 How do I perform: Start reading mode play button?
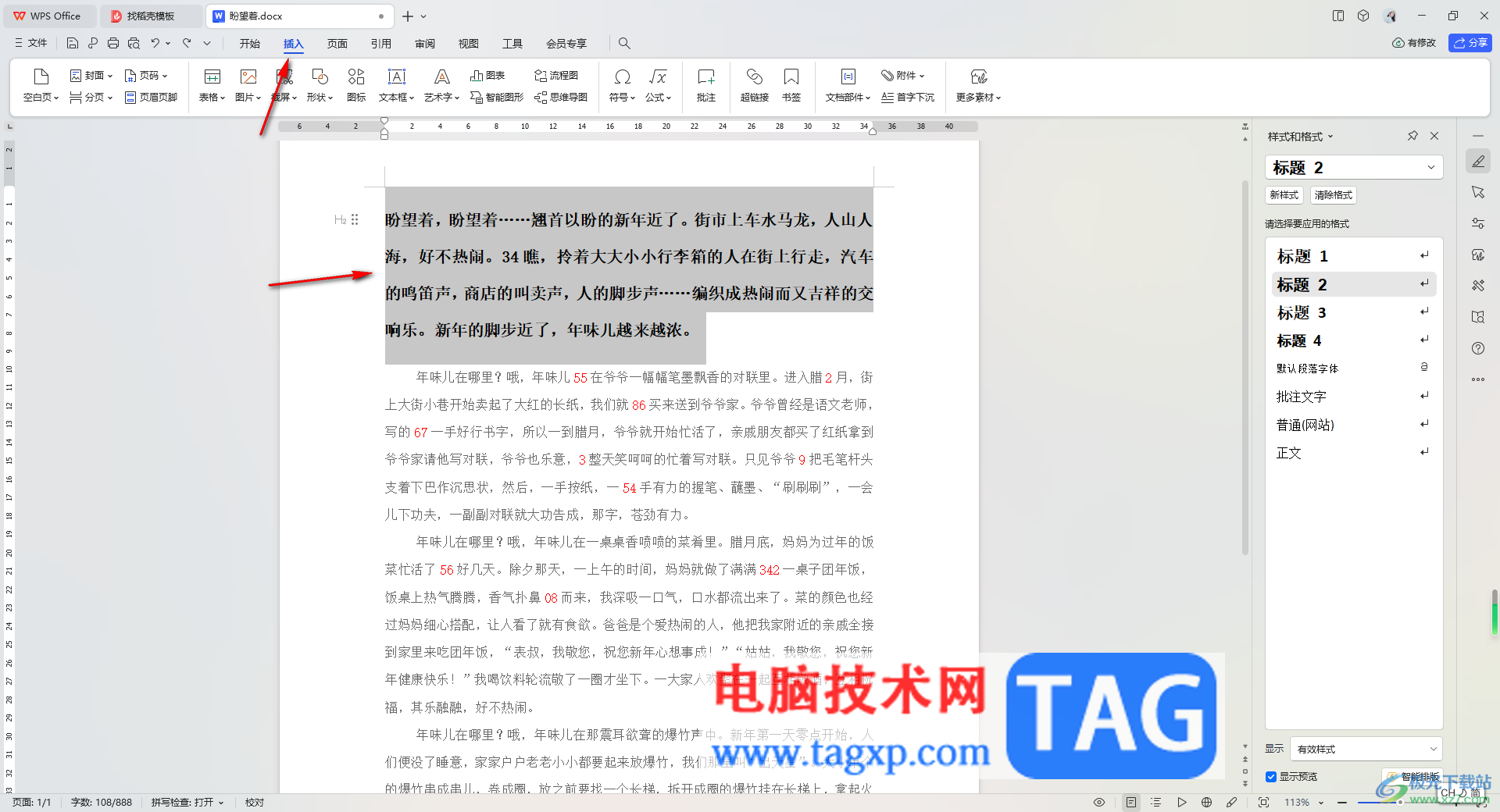pos(1181,803)
